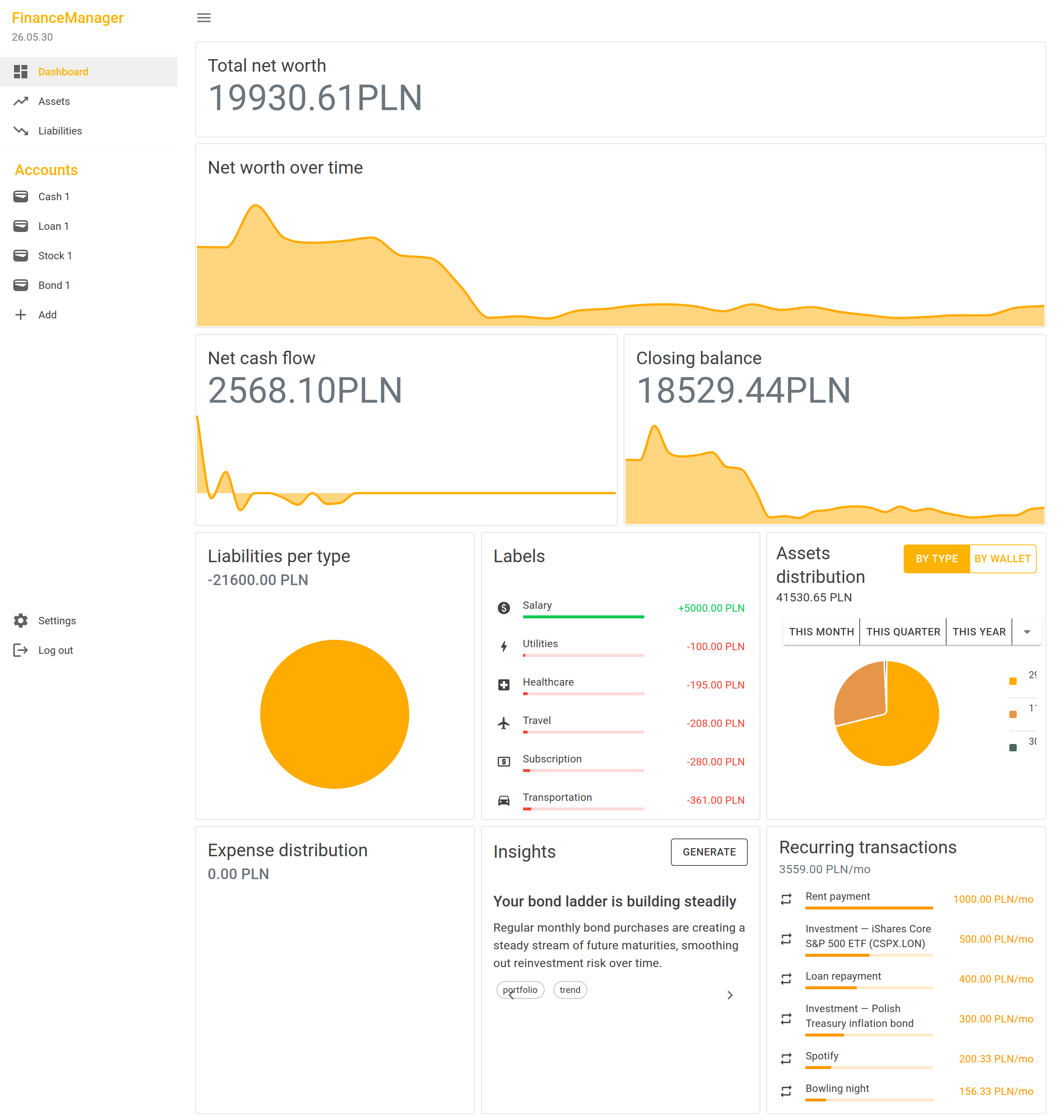Click the lighter orange legend swatch in assets

(x=1013, y=714)
